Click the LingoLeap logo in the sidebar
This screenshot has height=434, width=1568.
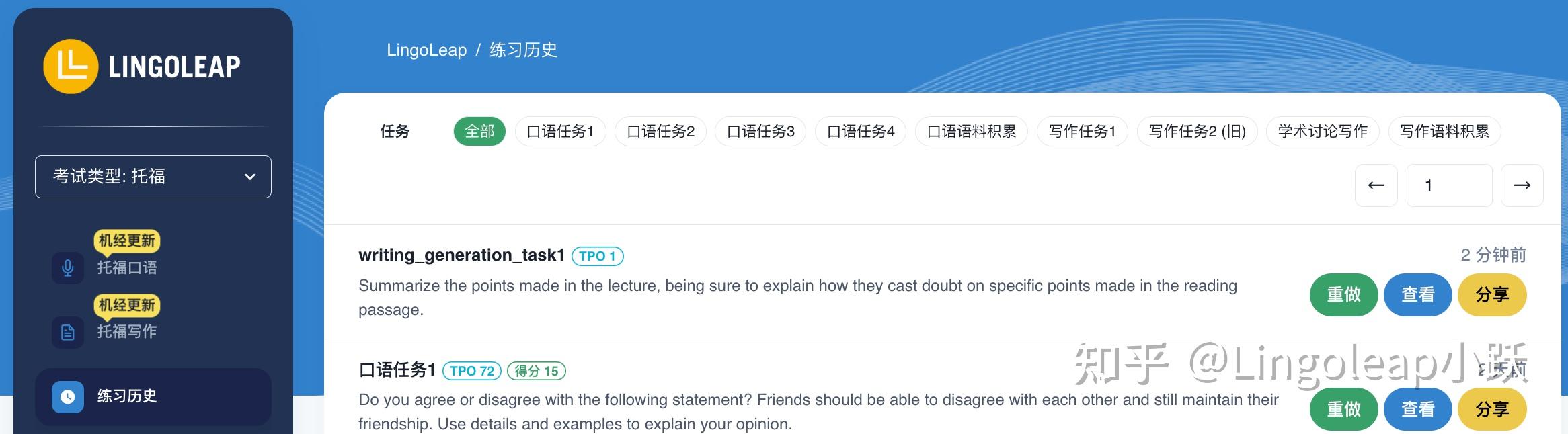point(140,65)
